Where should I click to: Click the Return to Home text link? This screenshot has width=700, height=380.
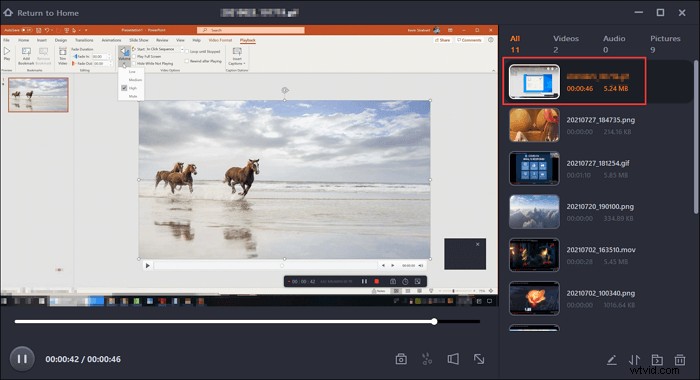coord(48,13)
